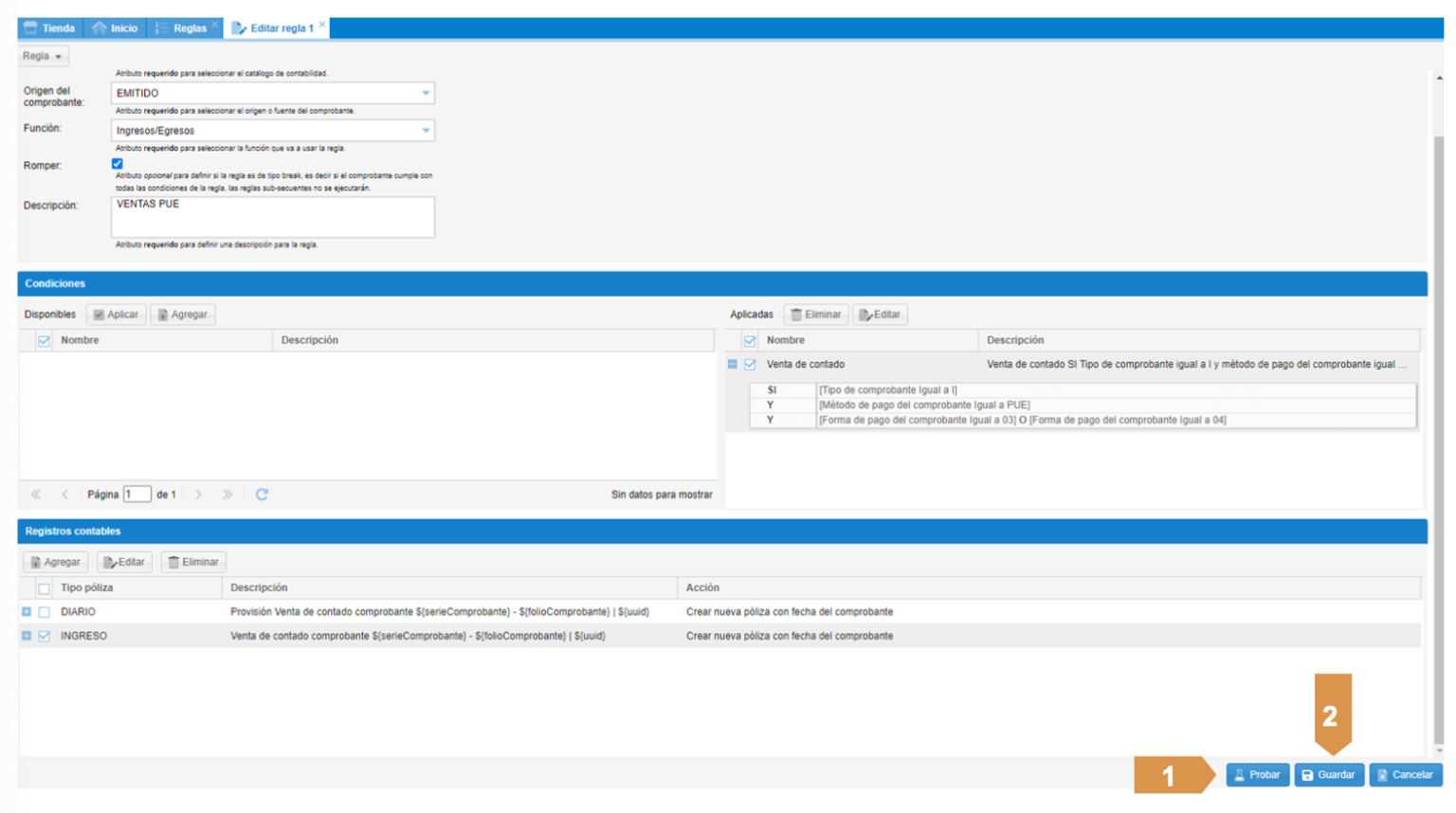Viewport: 1456px width, 813px height.
Task: Expand the DIARIO row details
Action: click(27, 612)
